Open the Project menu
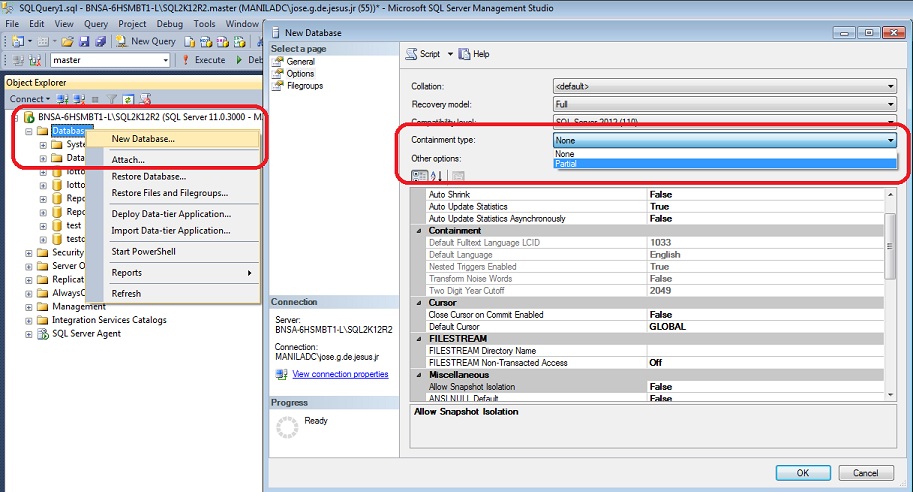The height and width of the screenshot is (492, 913). (x=132, y=24)
